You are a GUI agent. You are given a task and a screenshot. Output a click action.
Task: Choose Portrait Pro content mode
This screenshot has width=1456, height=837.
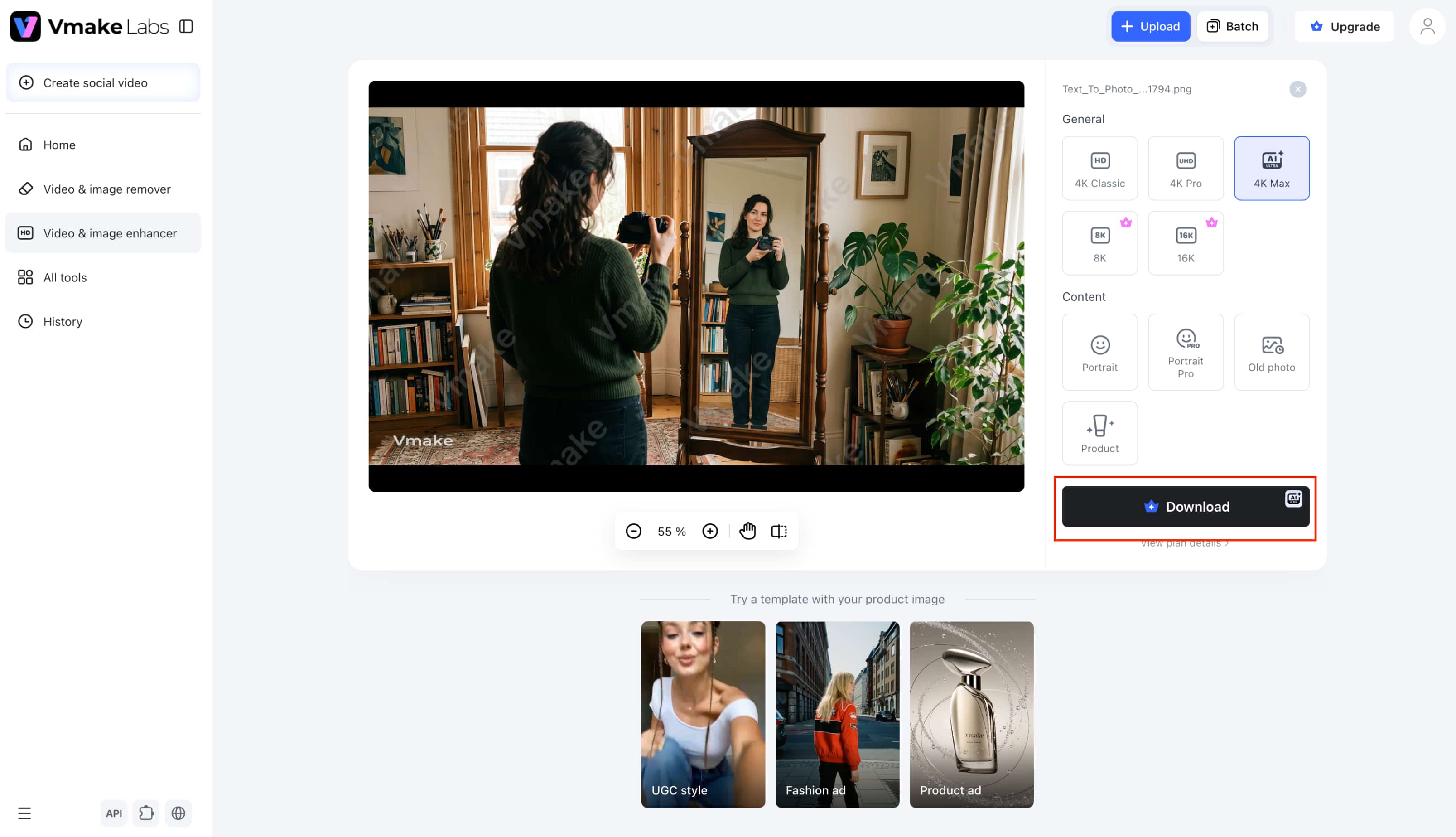click(x=1186, y=353)
